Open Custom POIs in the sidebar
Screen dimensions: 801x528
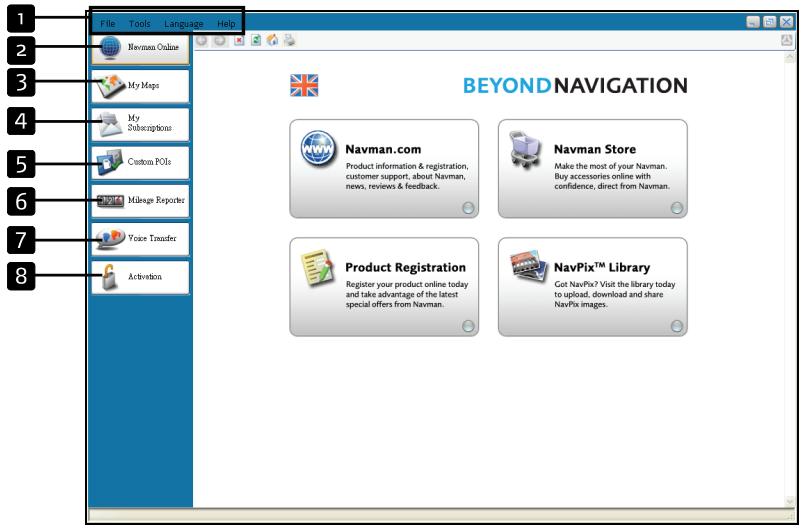coord(140,162)
